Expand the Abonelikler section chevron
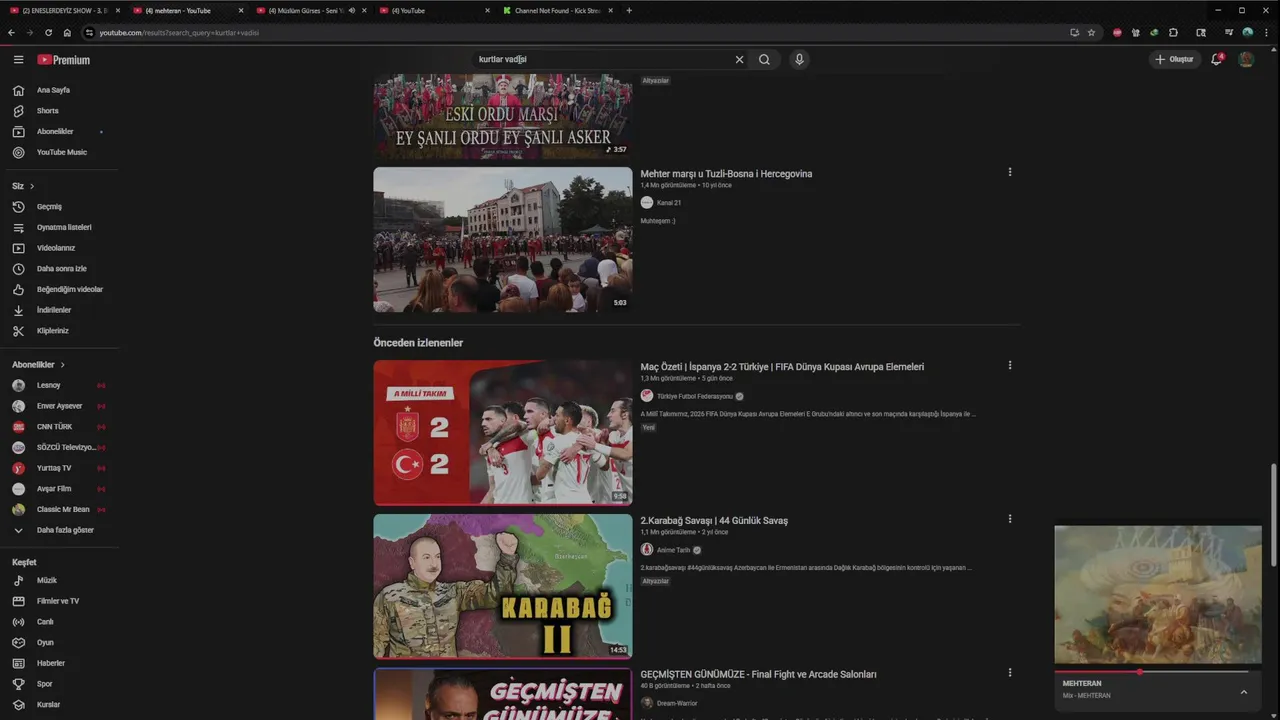1280x720 pixels. [62, 365]
